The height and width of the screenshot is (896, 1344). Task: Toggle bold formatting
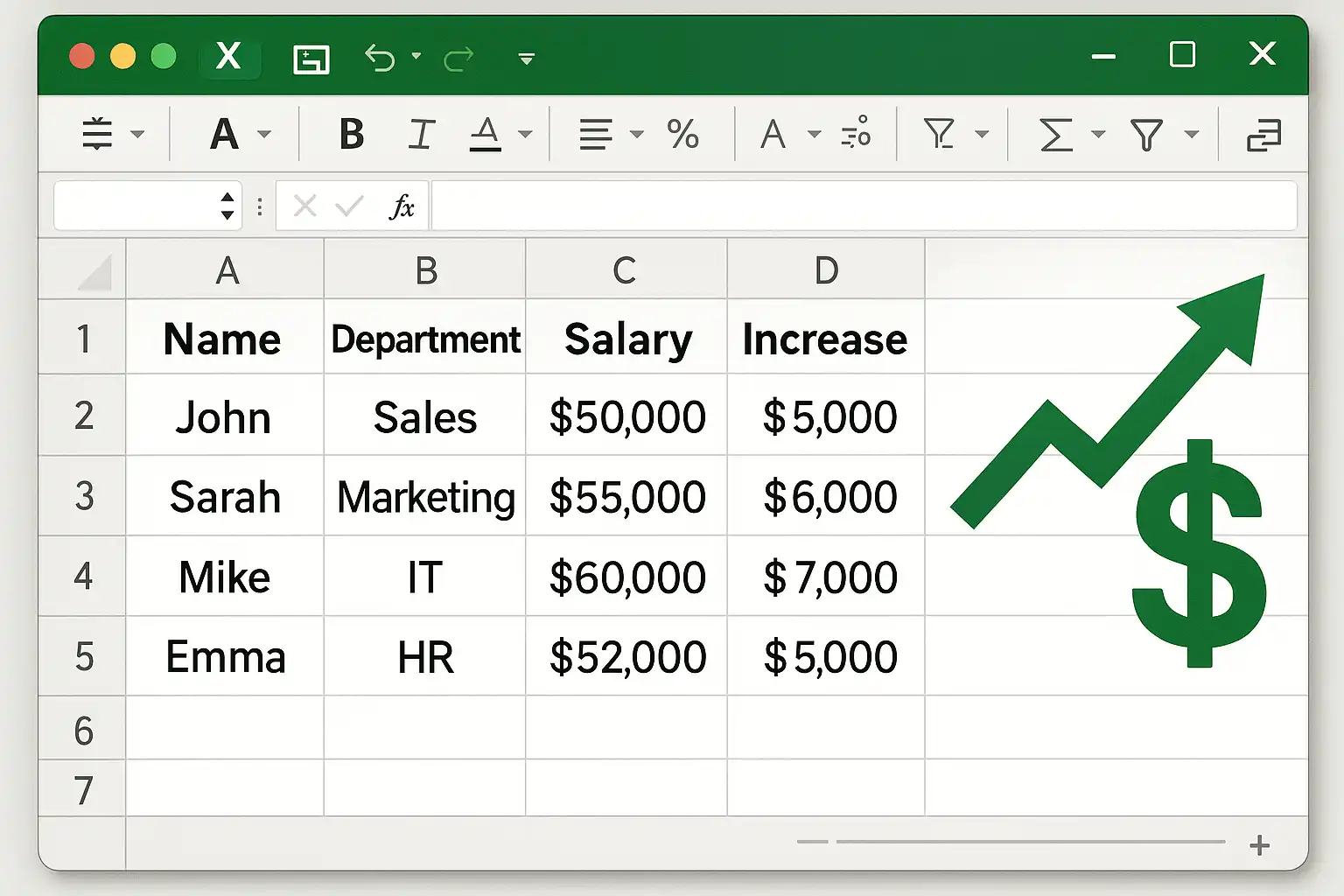pos(352,135)
